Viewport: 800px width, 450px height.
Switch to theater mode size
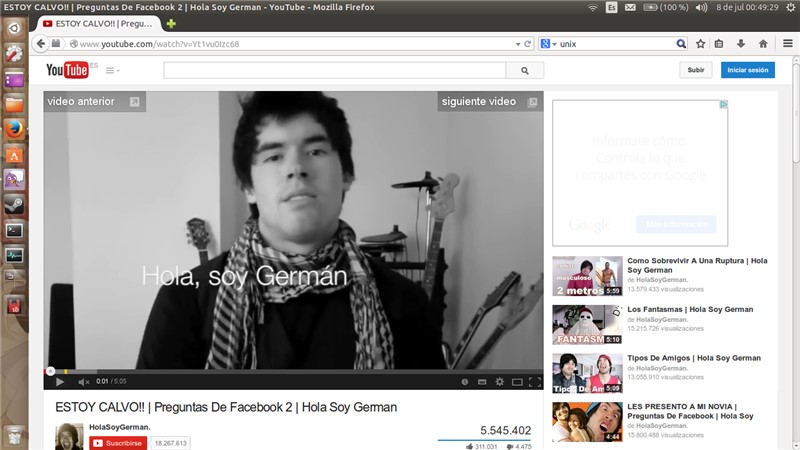(x=517, y=382)
